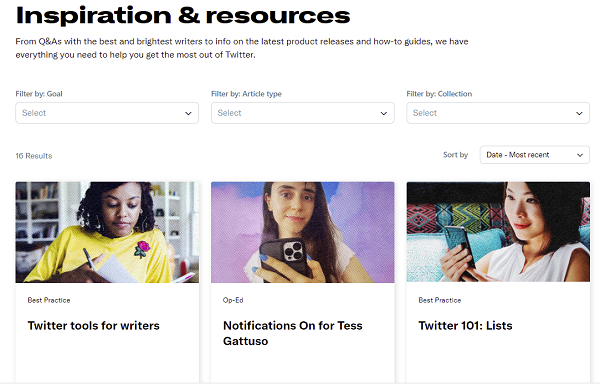Click the 16 Results count text
The height and width of the screenshot is (385, 600).
[34, 156]
